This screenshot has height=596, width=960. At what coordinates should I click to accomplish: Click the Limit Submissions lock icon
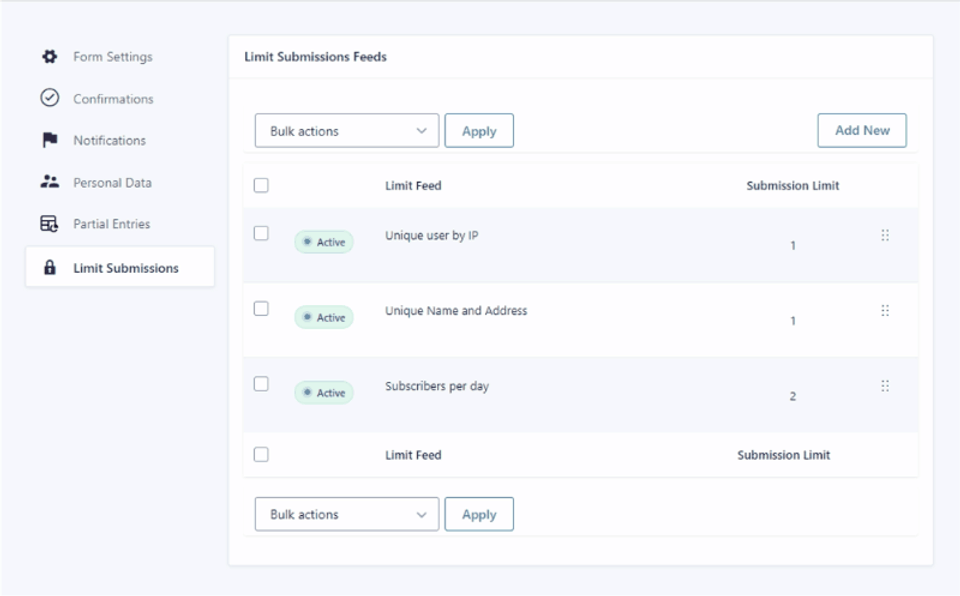(50, 268)
